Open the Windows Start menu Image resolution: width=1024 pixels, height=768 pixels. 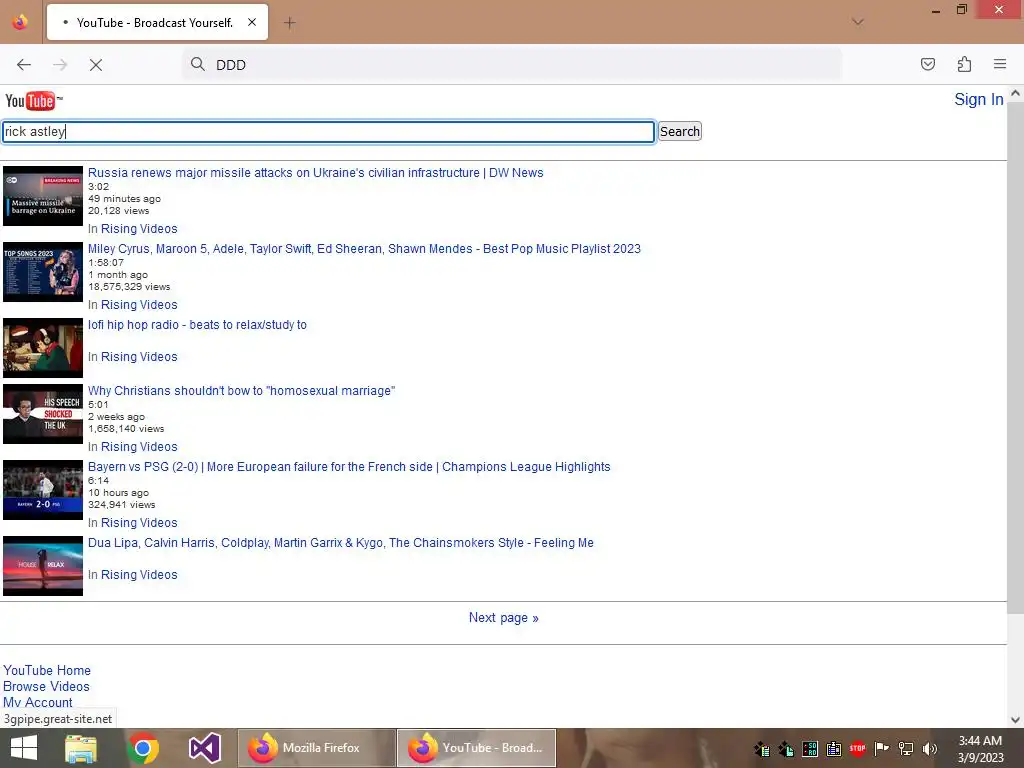tap(24, 748)
